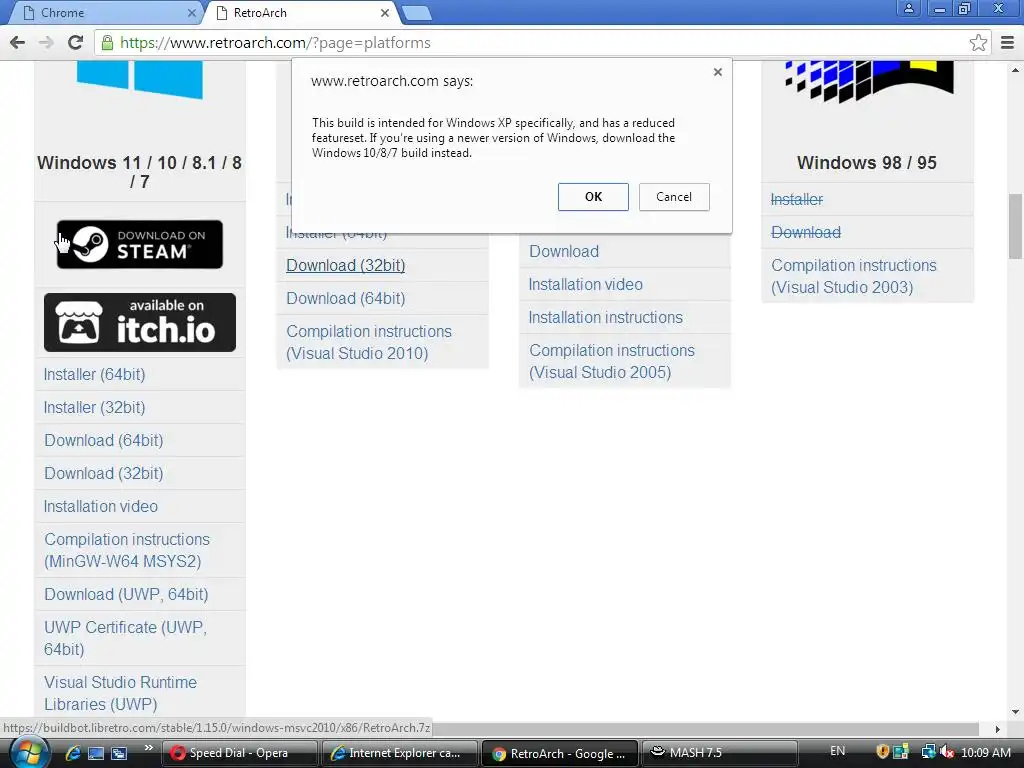Switch to MASH 7.5 taskbar window
The image size is (1024, 768).
(x=720, y=753)
